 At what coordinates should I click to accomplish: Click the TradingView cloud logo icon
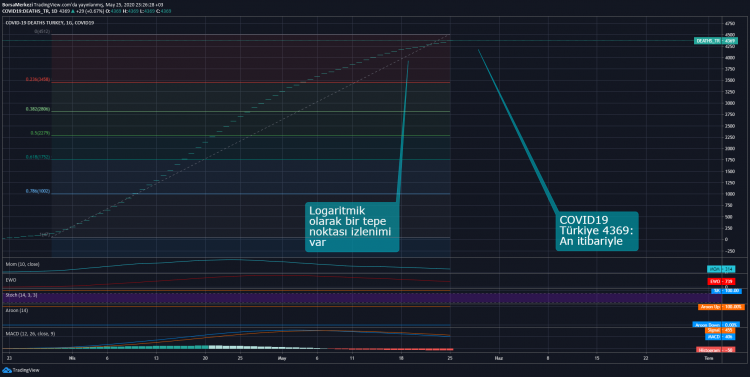pos(7,370)
